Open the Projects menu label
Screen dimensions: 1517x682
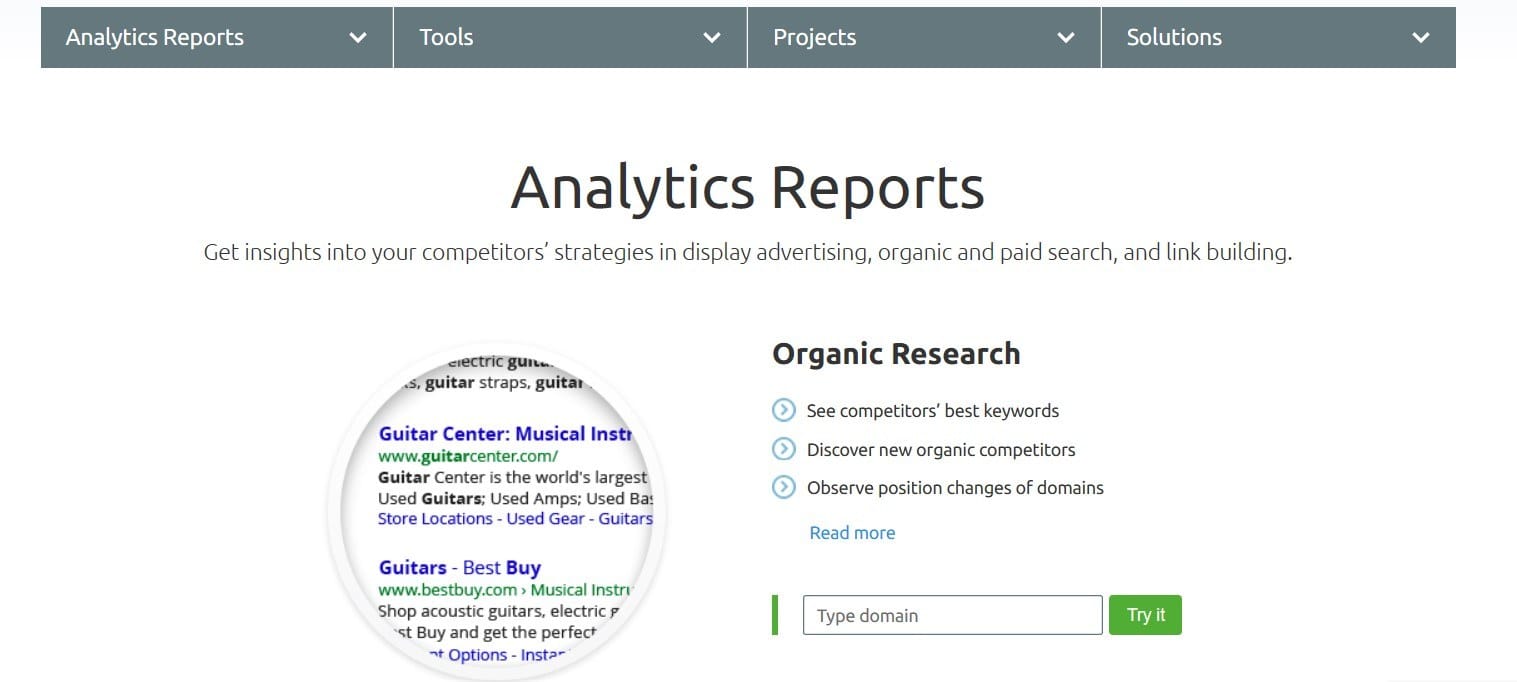(x=814, y=37)
